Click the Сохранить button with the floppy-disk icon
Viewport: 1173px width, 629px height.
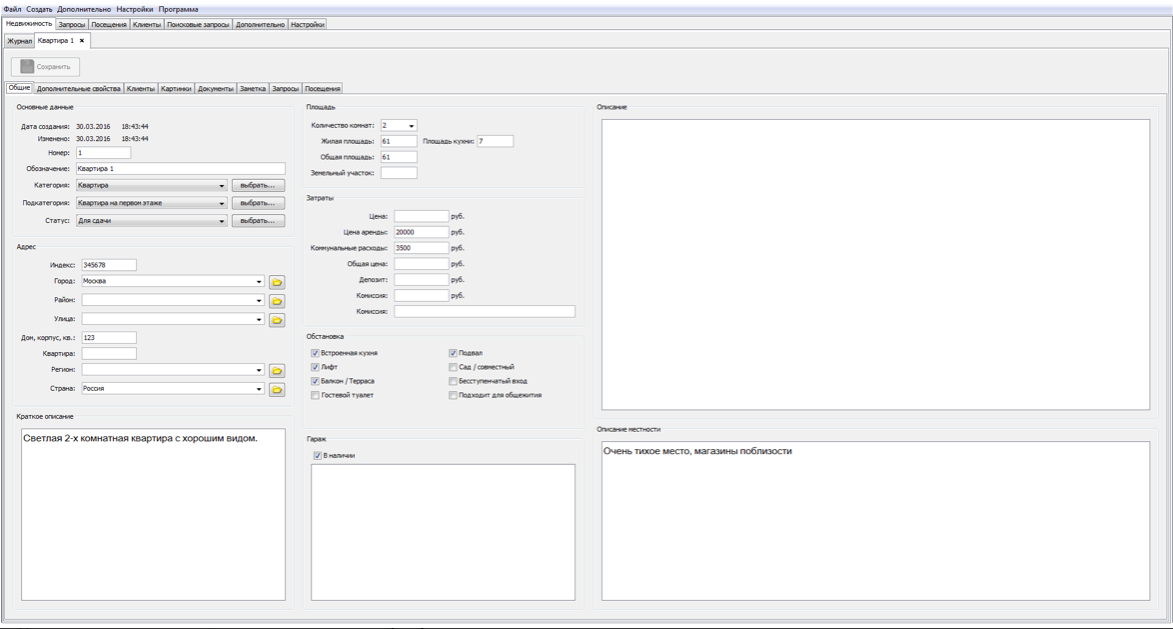(46, 67)
